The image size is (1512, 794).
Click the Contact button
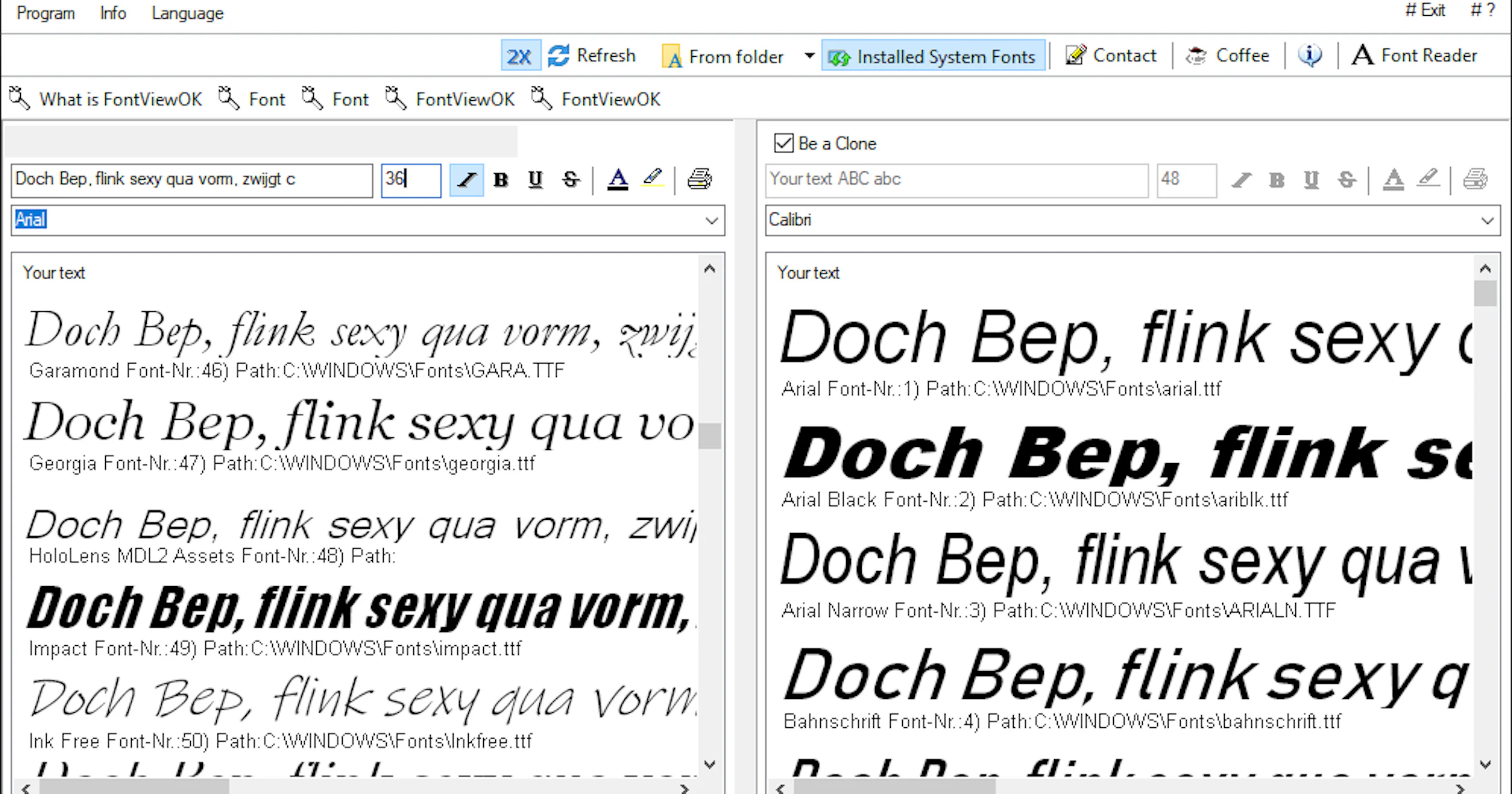1111,55
